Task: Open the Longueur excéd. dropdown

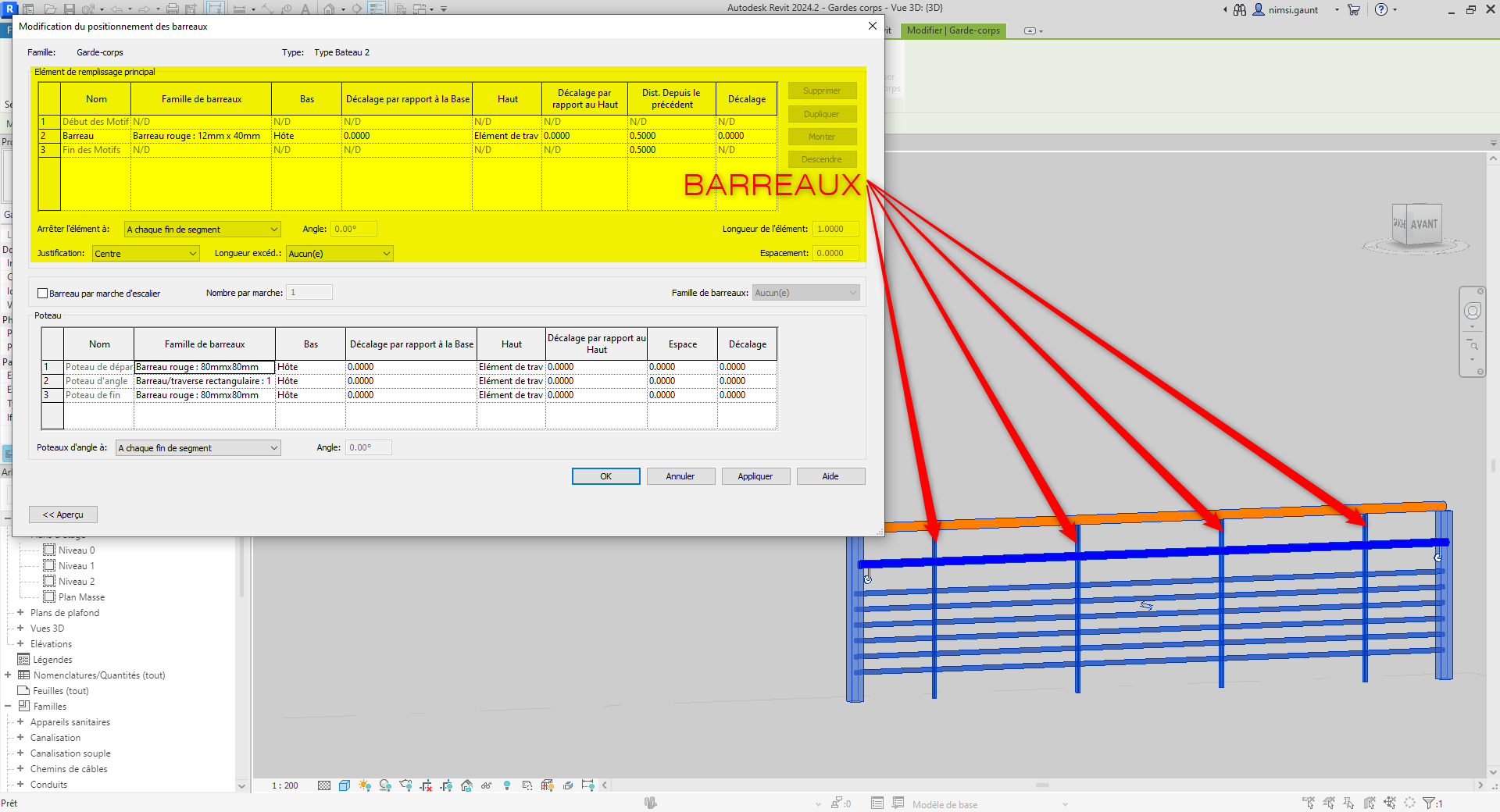Action: pos(339,254)
